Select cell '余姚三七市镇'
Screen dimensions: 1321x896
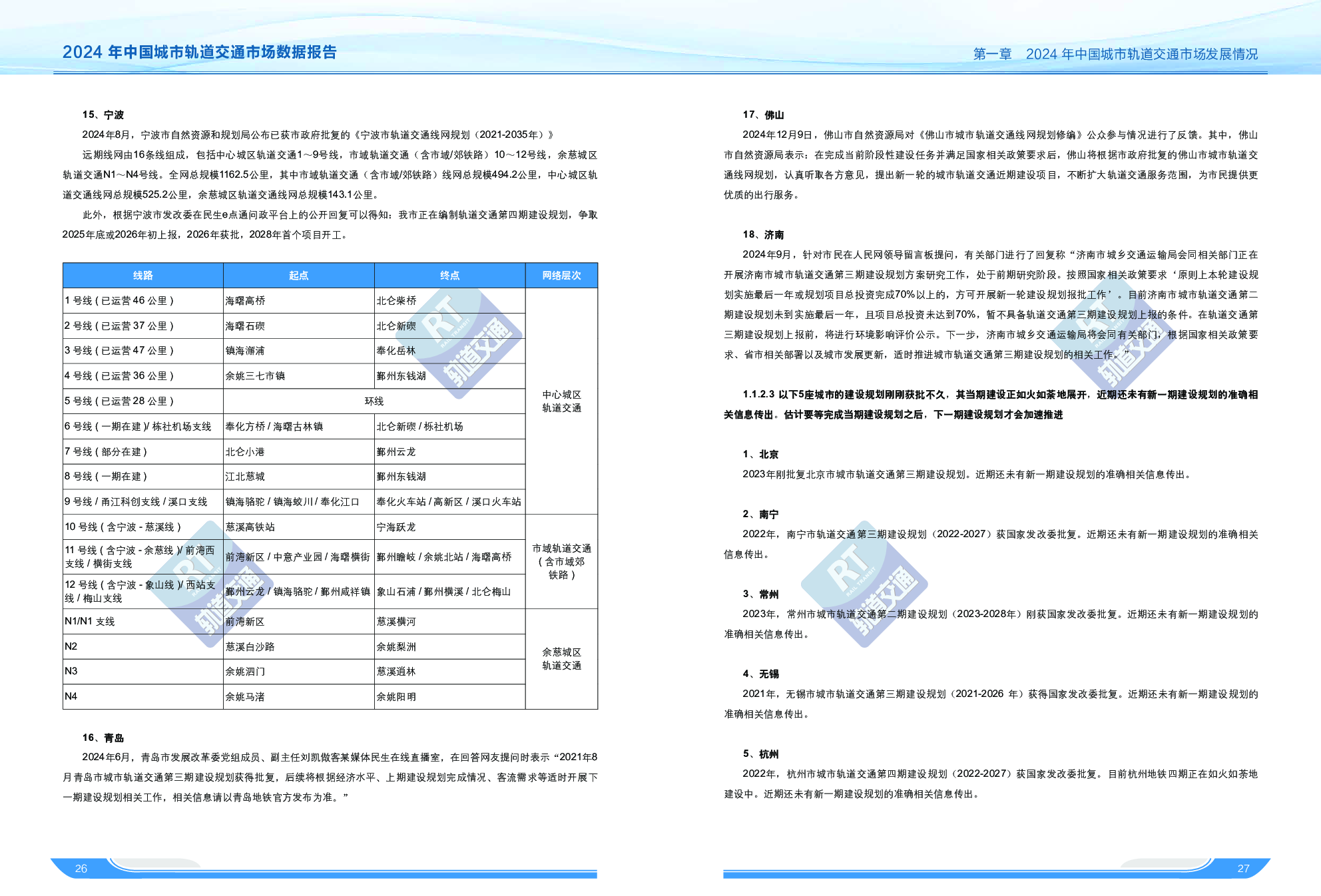point(298,375)
